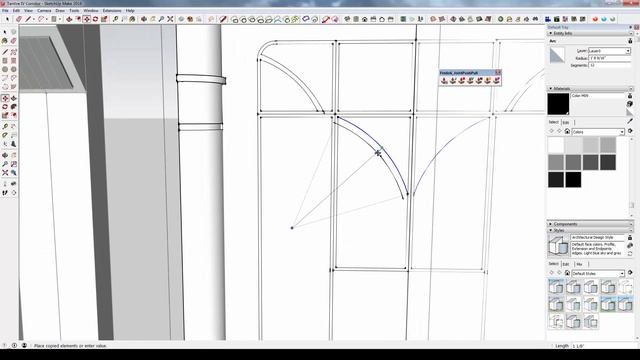The width and height of the screenshot is (640, 360).
Task: Click the Tape Measure tool in top toolbar
Action: click(x=116, y=19)
